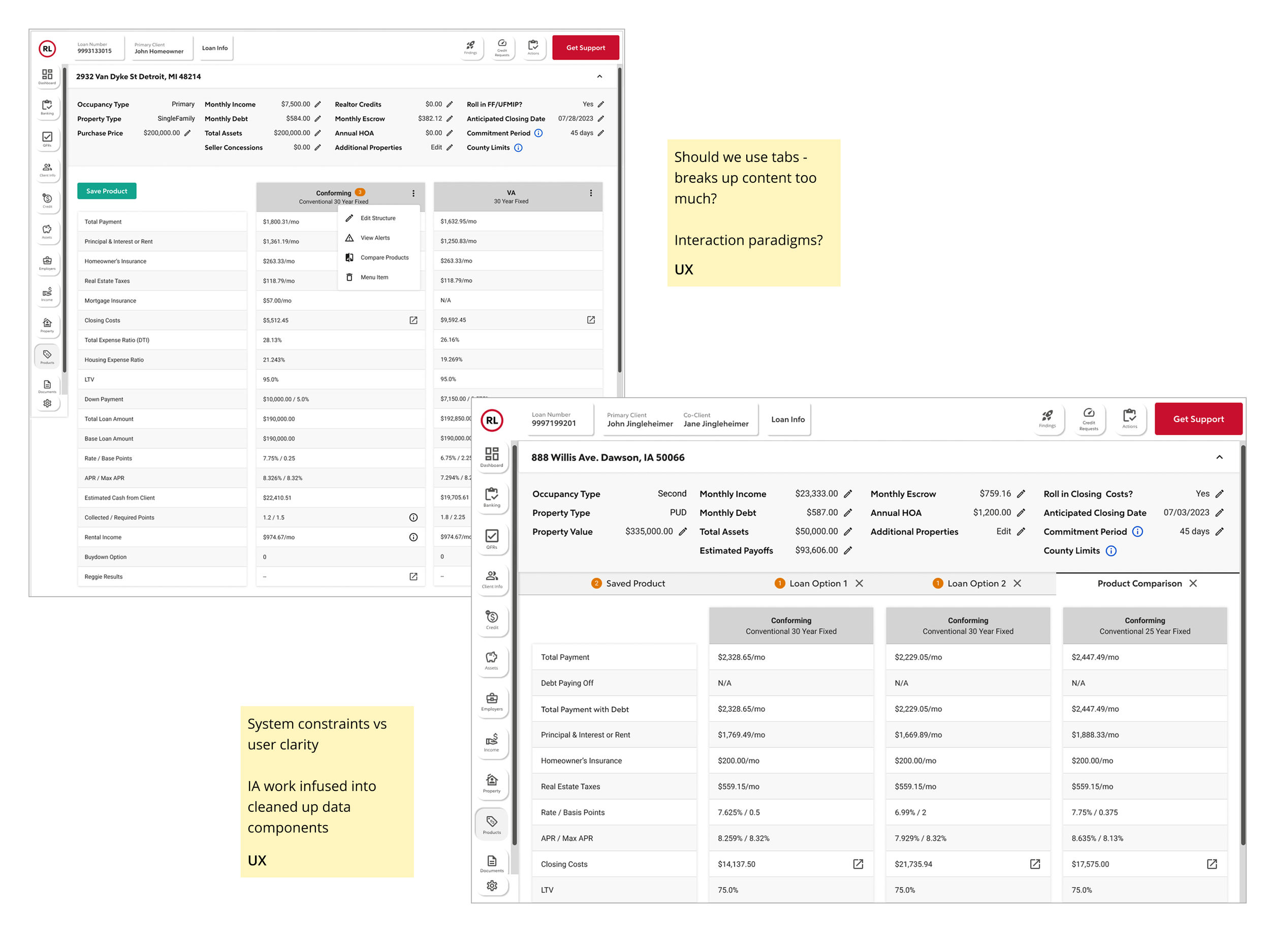
Task: Select the Employers briefcase sidebar icon in lower mockup
Action: (x=491, y=701)
